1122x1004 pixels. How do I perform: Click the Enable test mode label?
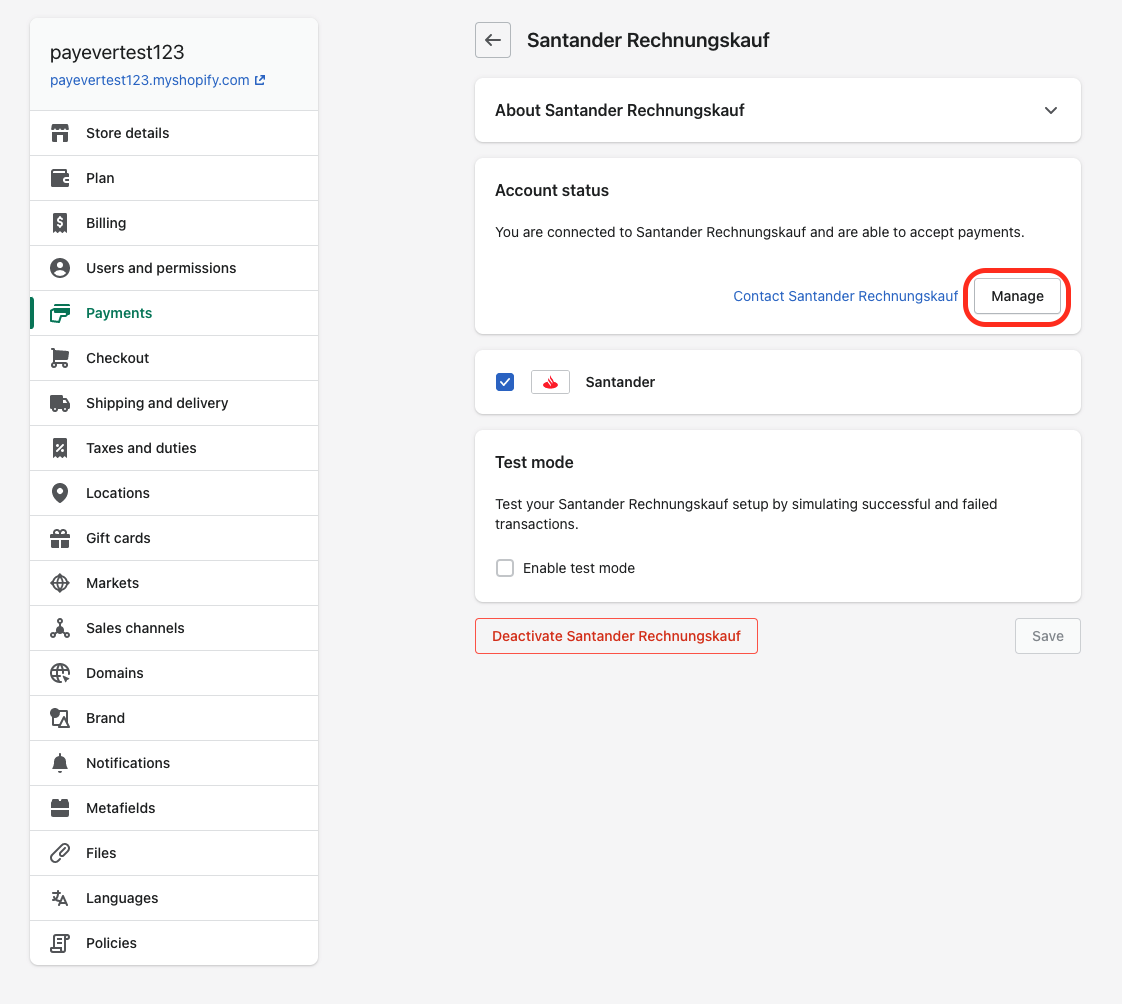(579, 568)
